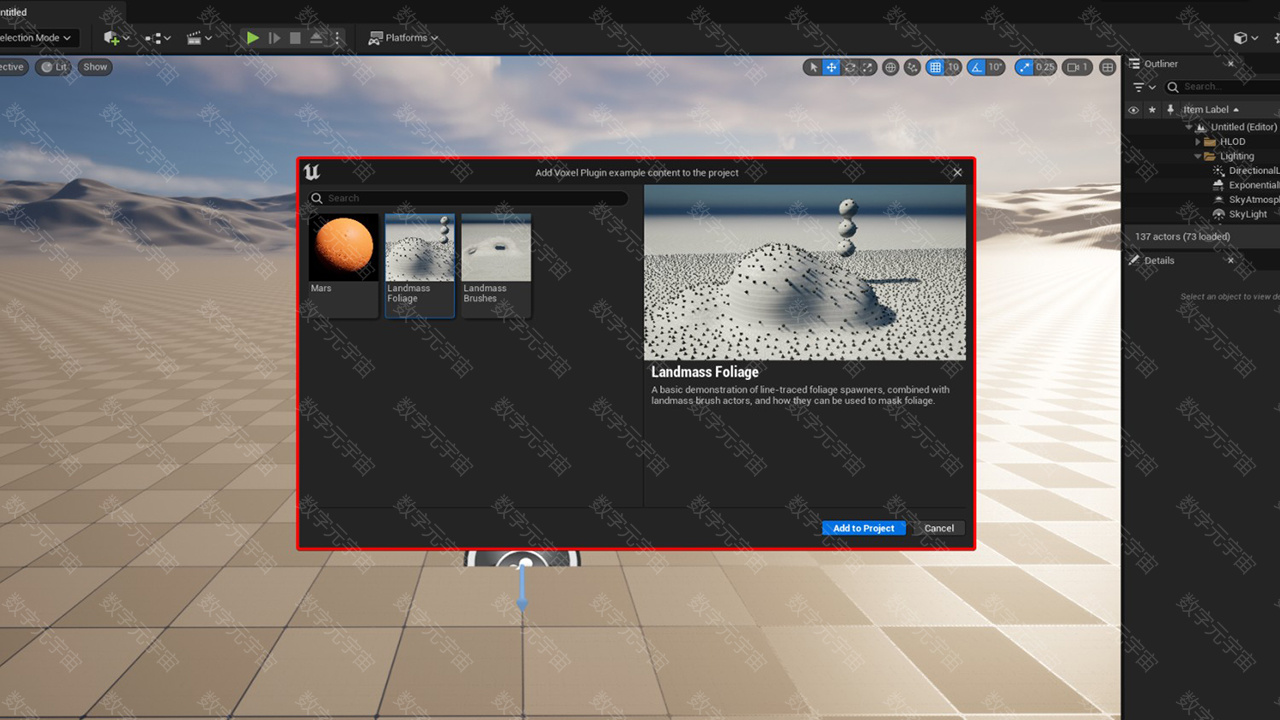The width and height of the screenshot is (1280, 720).
Task: Click the surface snapping icon
Action: coord(912,67)
